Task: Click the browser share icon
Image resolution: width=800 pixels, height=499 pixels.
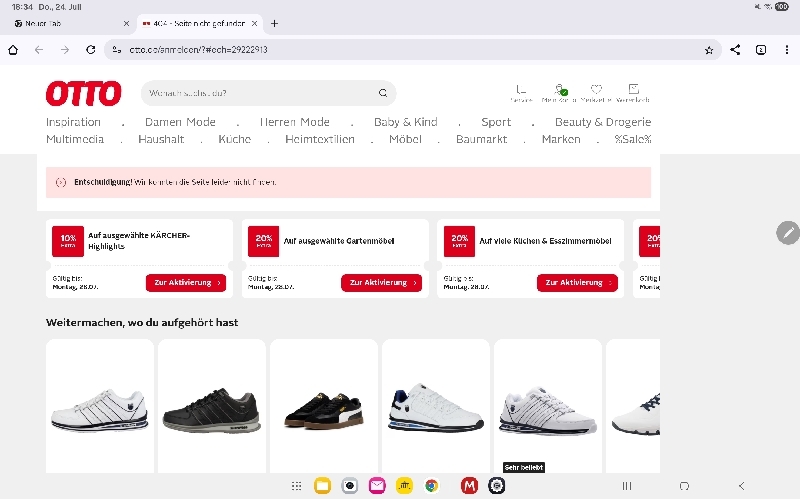Action: [x=735, y=49]
